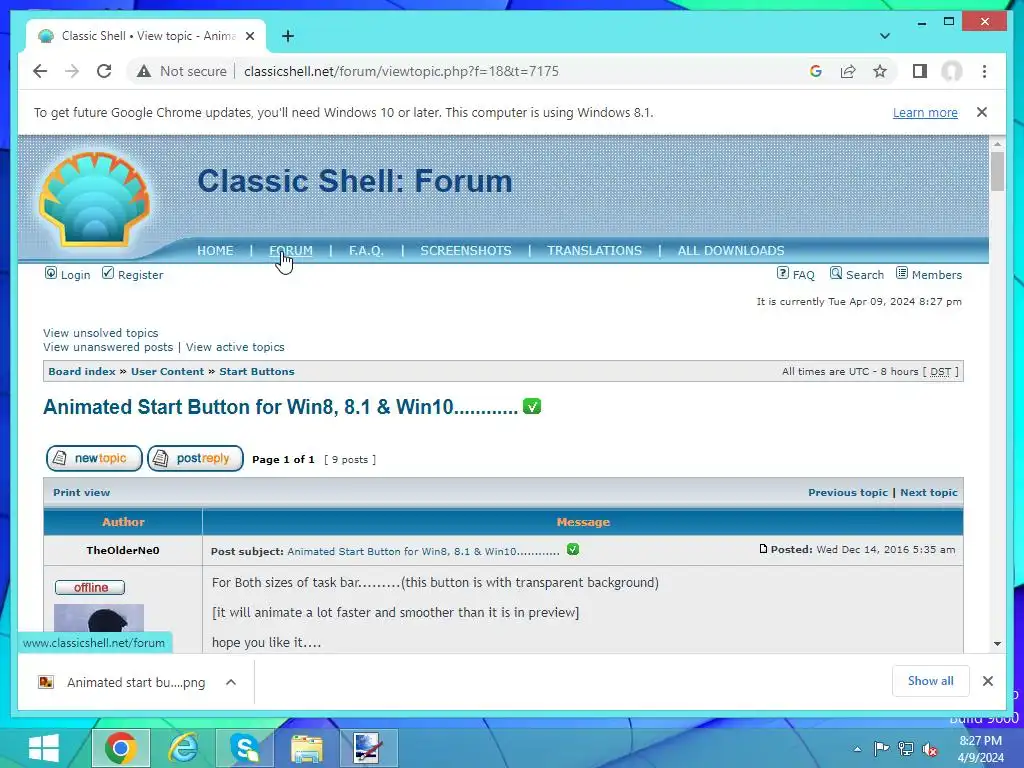Click the share page icon
Viewport: 1024px width, 768px height.
coord(848,71)
